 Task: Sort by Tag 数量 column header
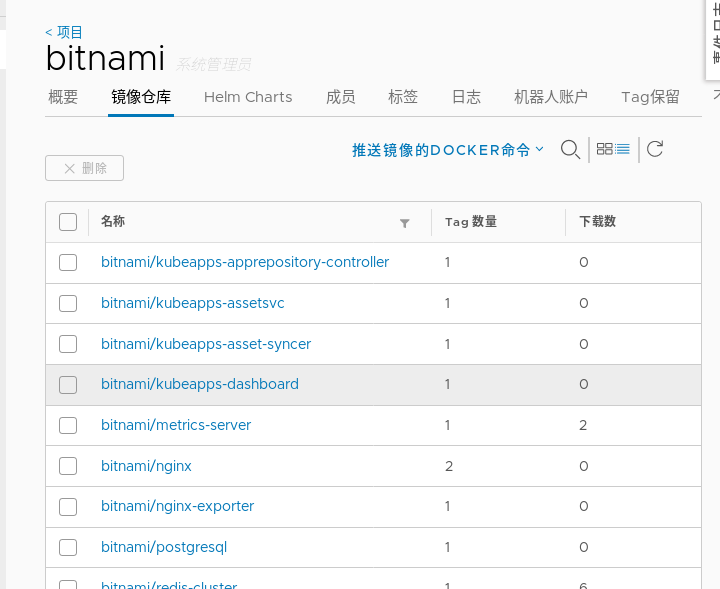click(471, 222)
